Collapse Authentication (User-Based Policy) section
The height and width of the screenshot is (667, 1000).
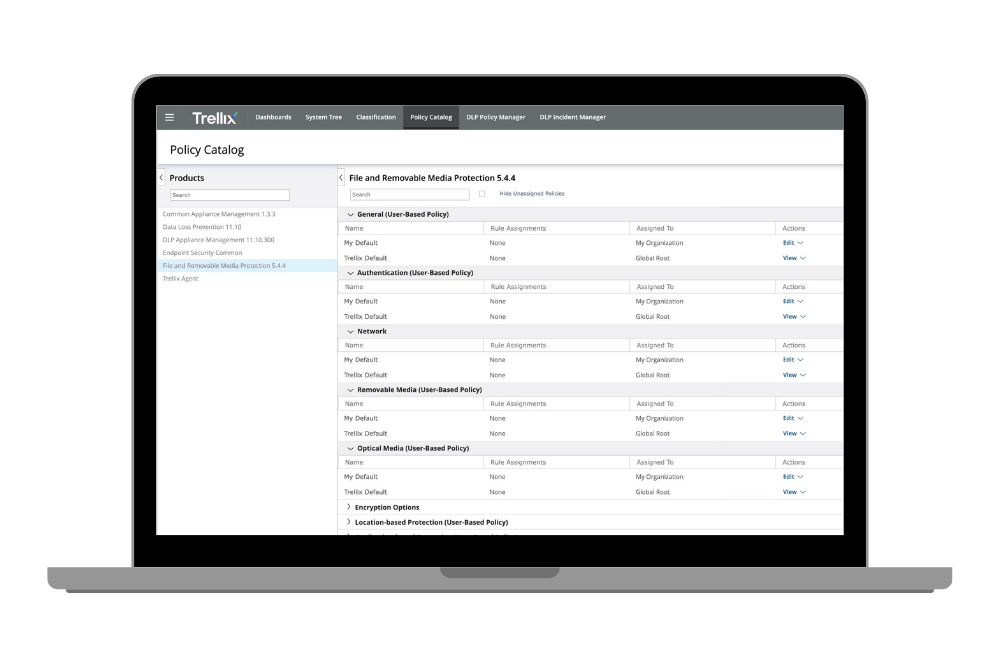point(350,273)
